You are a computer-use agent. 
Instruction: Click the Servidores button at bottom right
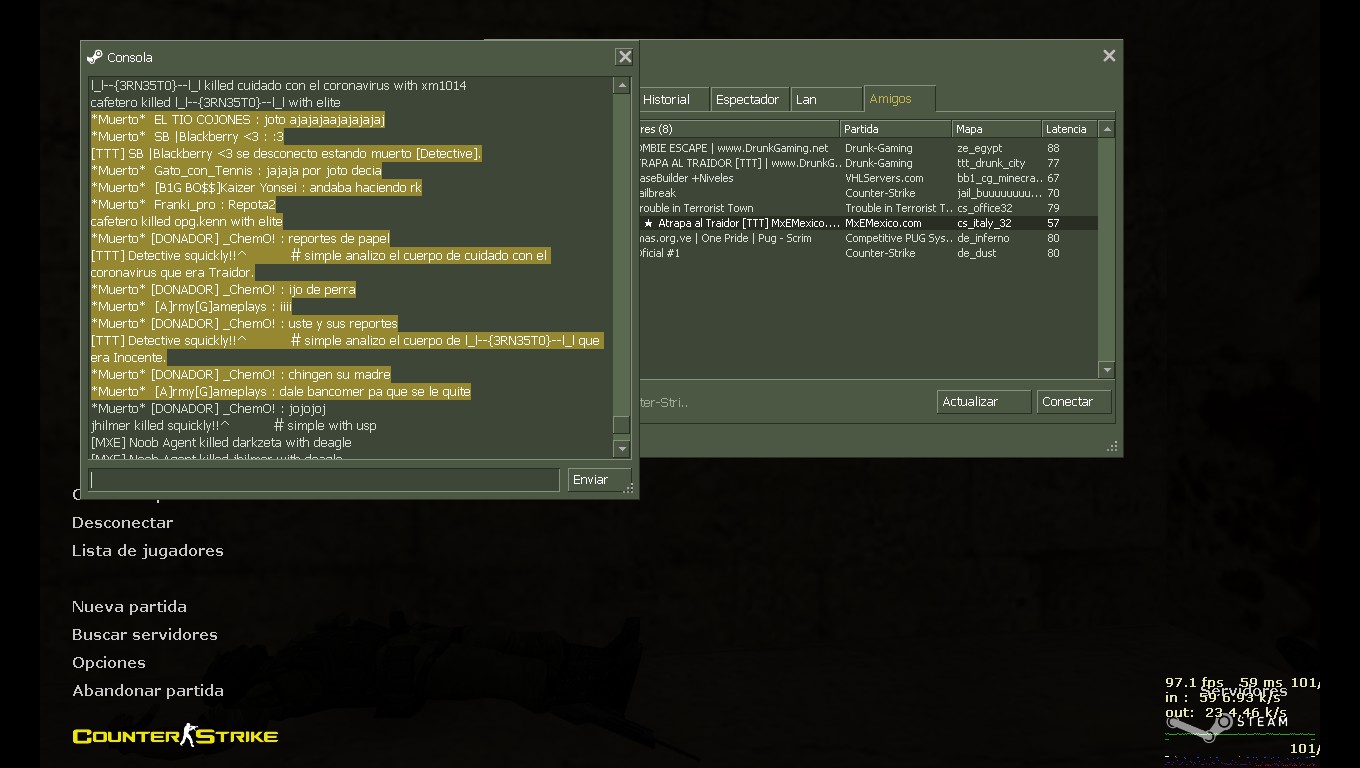click(1243, 691)
